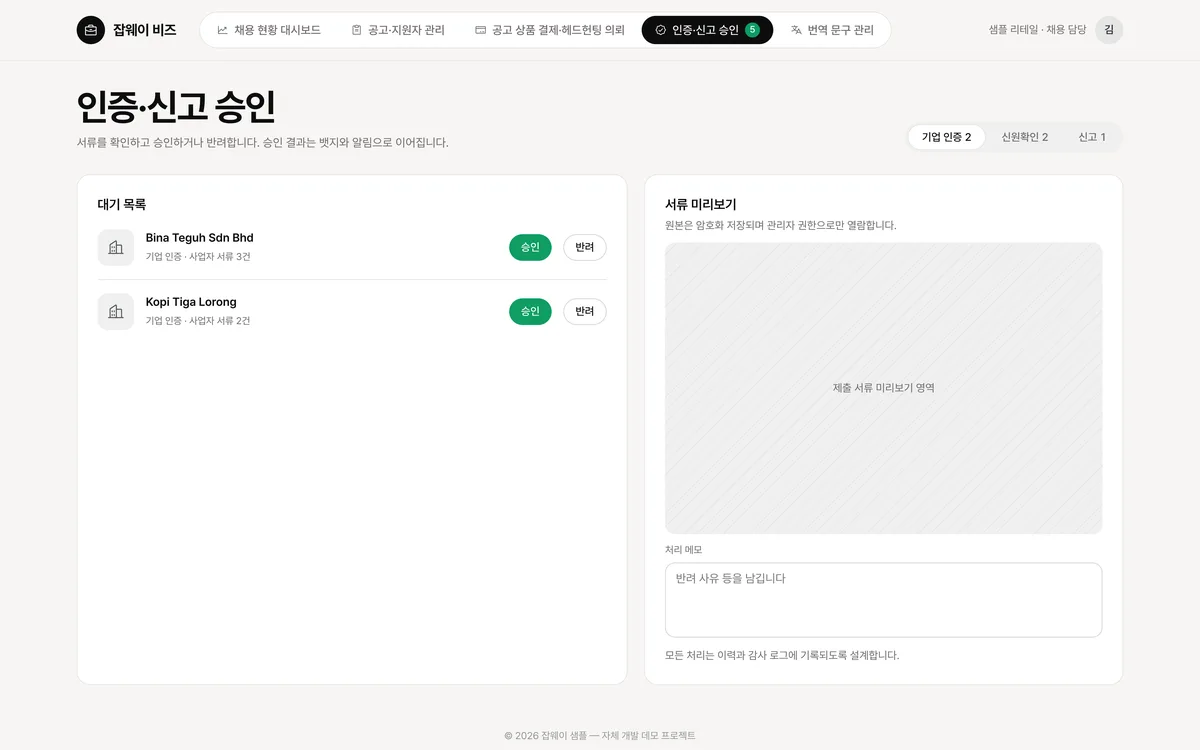The image size is (1200, 750).
Task: Click the card icon beside 공고 상품 결제·헤드헌팅 의뢰
Action: point(481,30)
